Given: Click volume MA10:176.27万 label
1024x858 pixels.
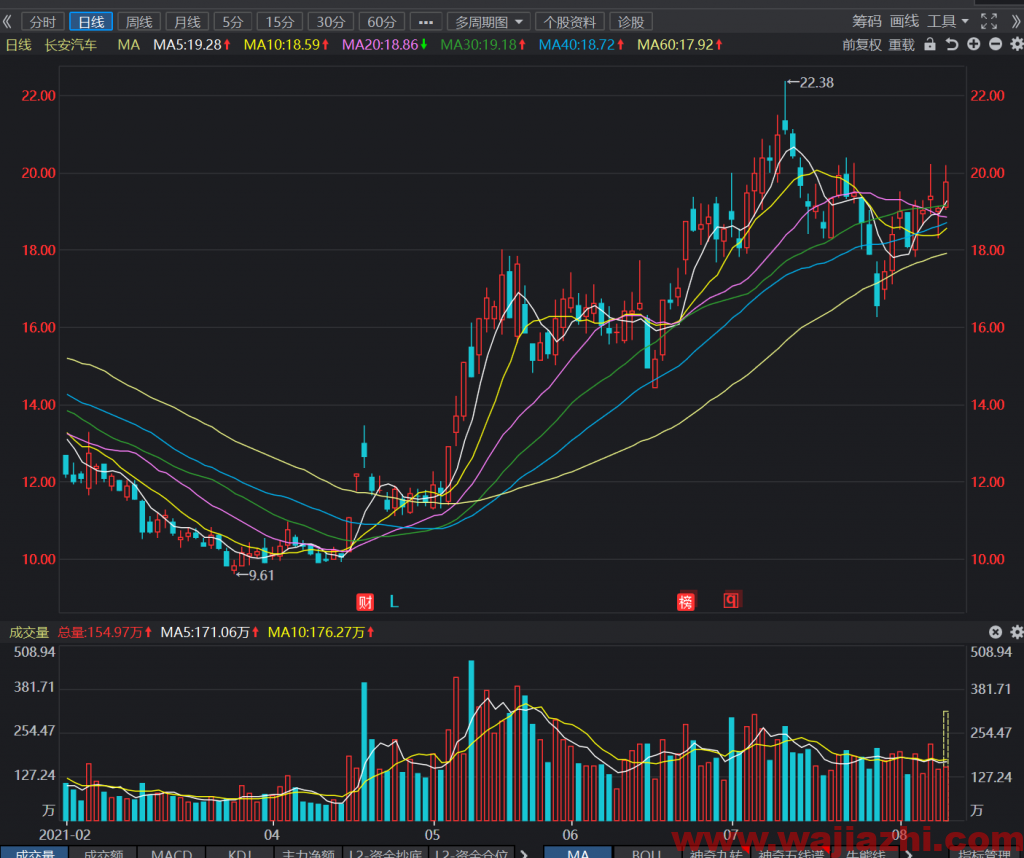Looking at the screenshot, I should point(321,632).
